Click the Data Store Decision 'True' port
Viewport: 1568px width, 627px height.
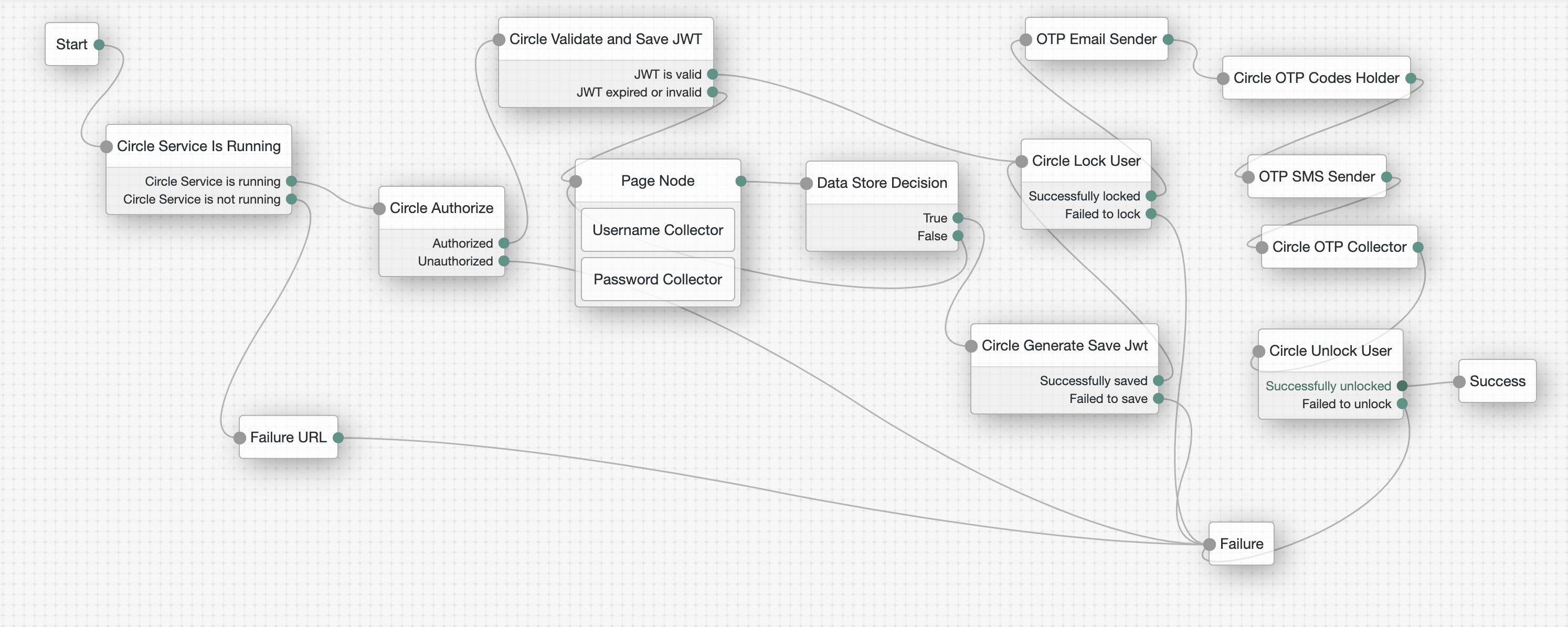tap(958, 218)
